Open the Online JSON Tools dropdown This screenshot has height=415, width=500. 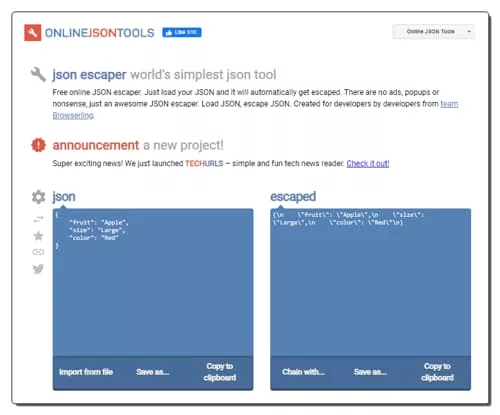click(x=434, y=32)
